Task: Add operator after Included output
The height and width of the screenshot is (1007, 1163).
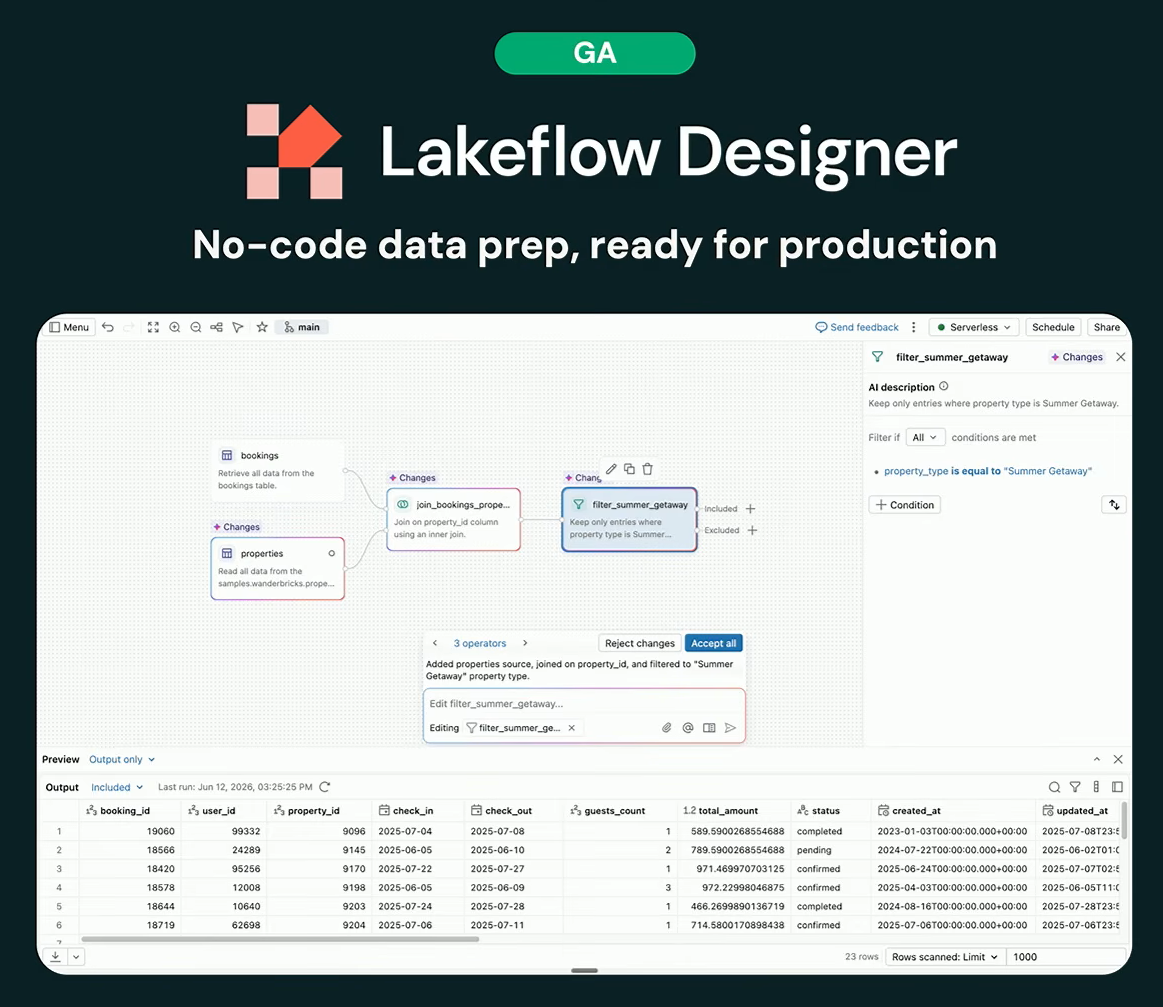Action: click(751, 509)
